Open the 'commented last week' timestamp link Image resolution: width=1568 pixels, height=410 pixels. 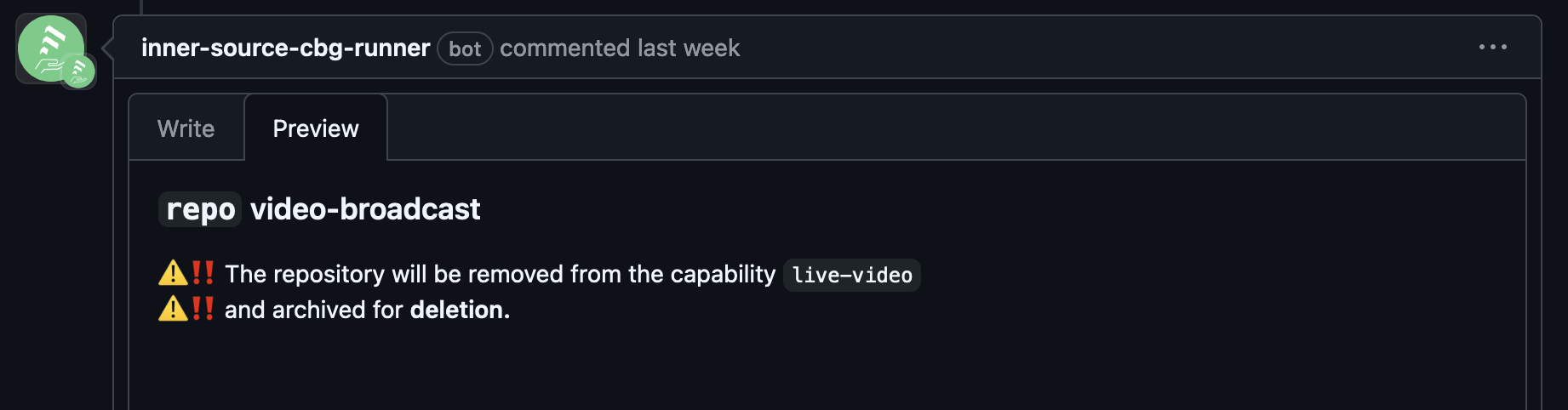pos(620,48)
